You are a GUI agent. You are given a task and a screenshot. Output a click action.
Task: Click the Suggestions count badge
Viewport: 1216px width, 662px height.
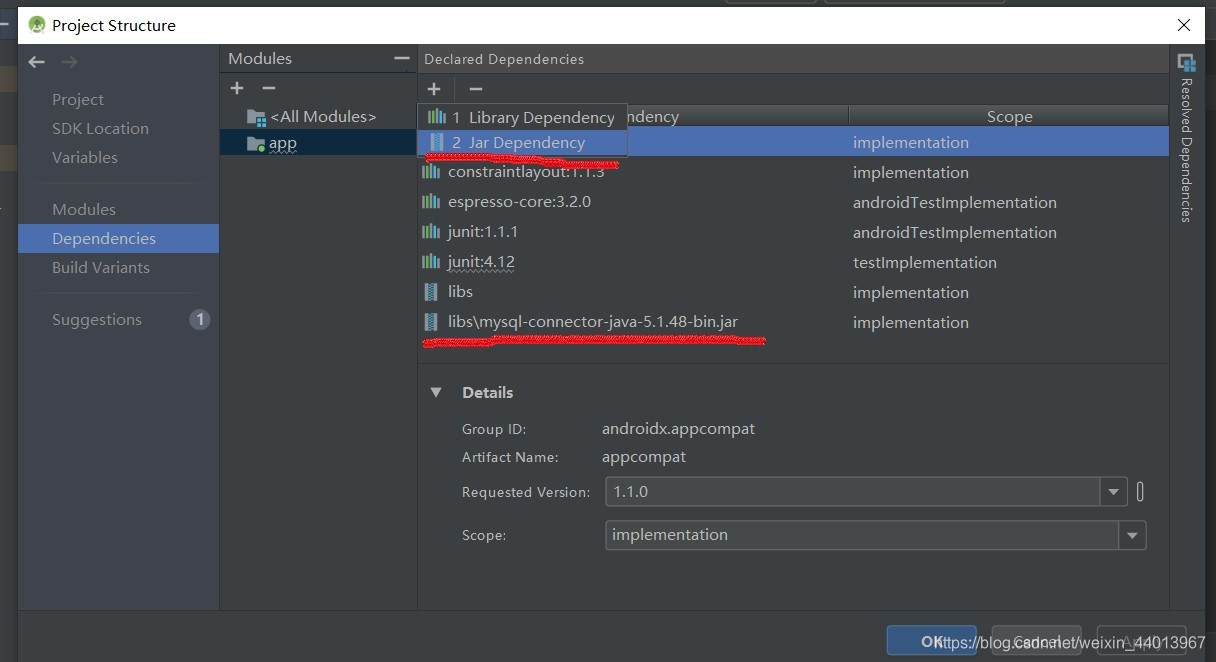point(200,320)
